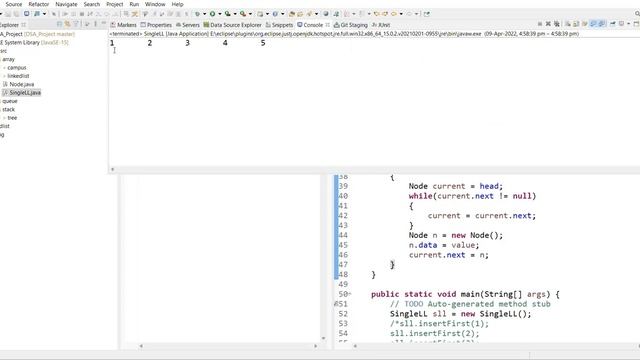The width and height of the screenshot is (640, 360).
Task: Select the queue package in the tree
Action: point(10,101)
